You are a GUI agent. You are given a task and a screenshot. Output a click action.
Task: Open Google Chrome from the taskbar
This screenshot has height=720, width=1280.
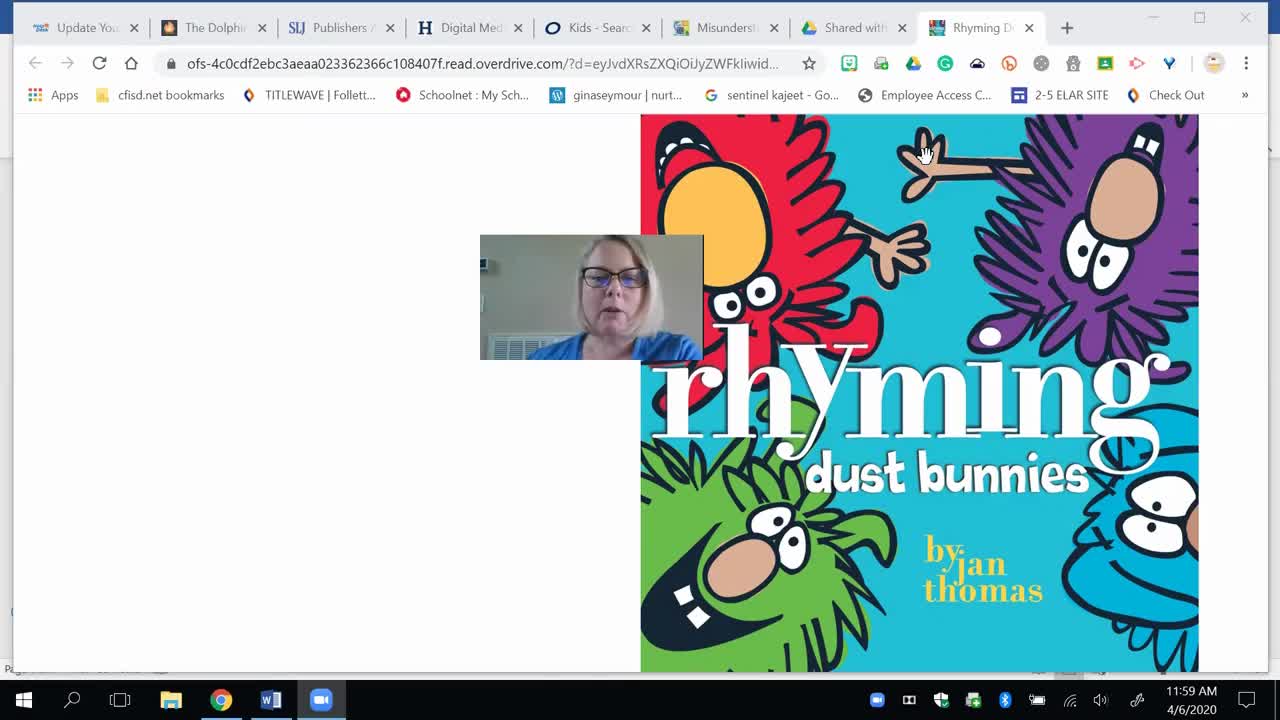pos(221,700)
